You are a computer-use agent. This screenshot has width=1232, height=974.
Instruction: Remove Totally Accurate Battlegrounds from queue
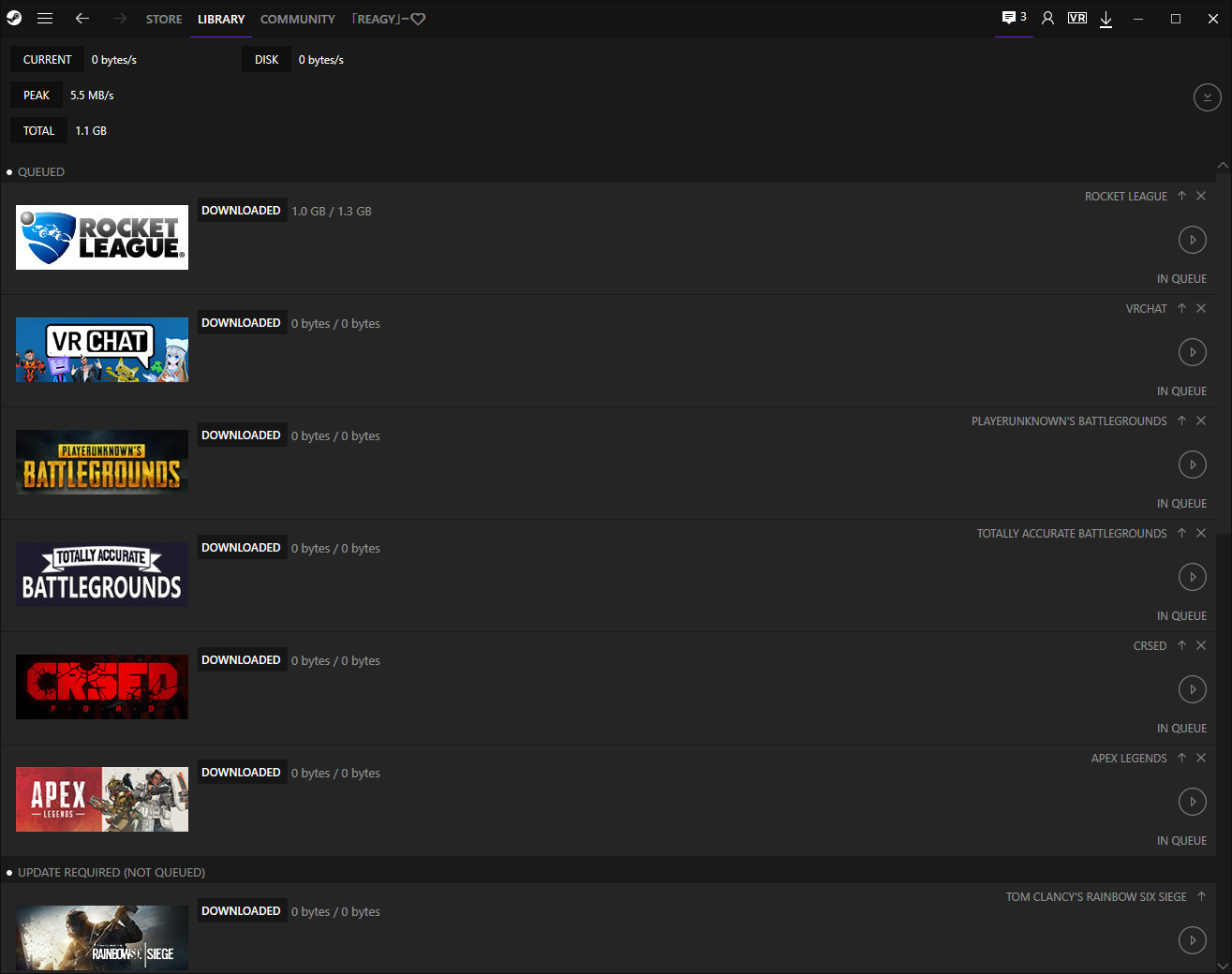point(1201,533)
